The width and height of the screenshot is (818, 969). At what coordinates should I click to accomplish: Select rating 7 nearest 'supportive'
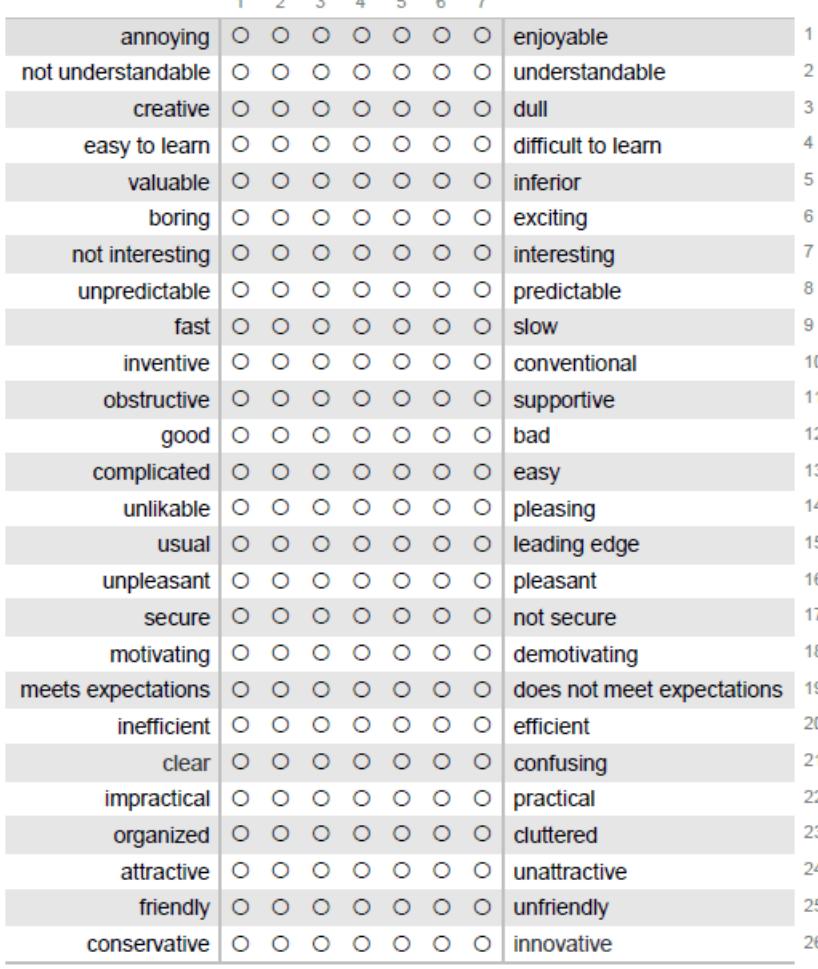click(482, 399)
